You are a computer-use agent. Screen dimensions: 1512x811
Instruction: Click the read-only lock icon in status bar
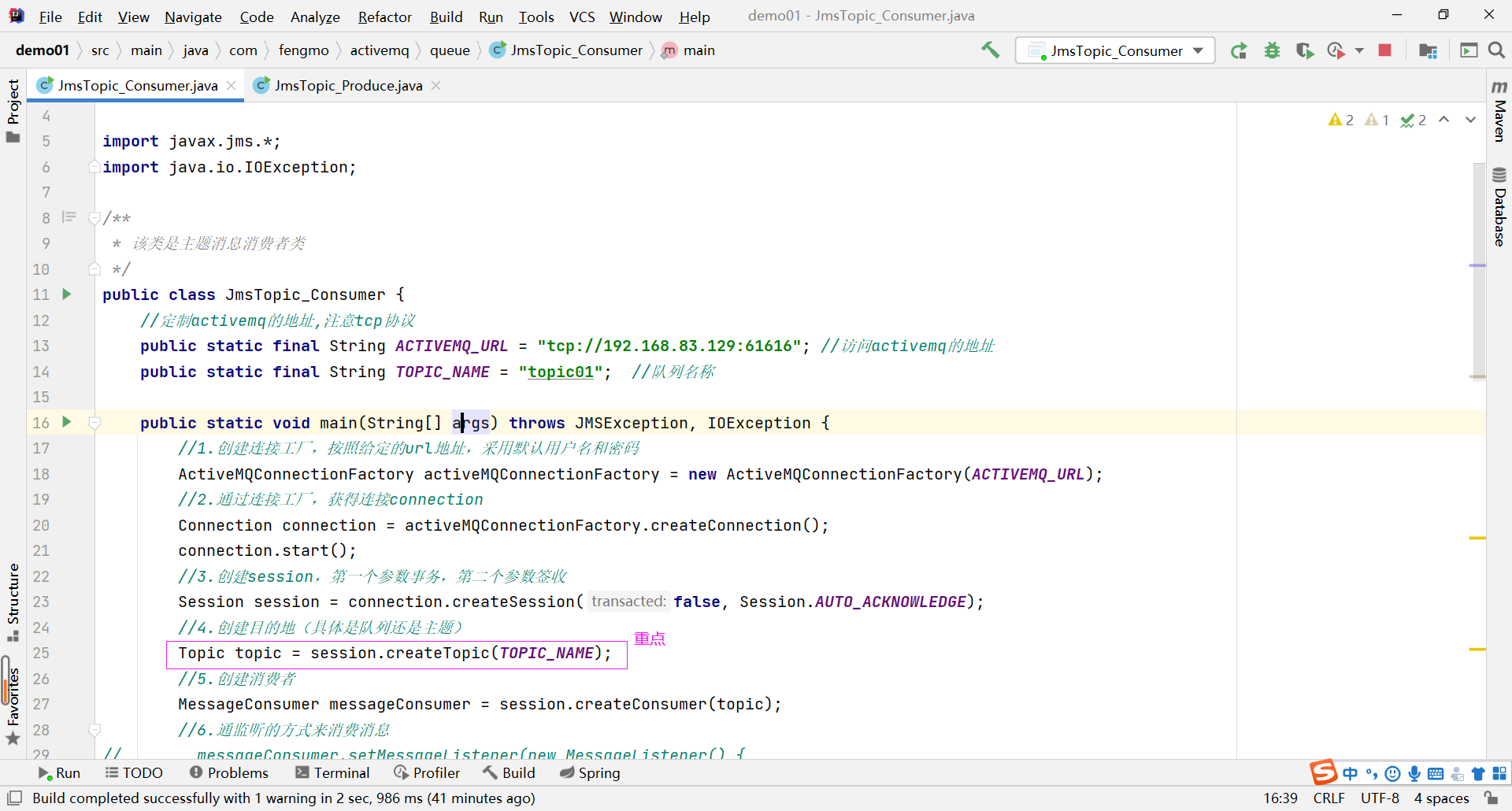tap(1491, 798)
